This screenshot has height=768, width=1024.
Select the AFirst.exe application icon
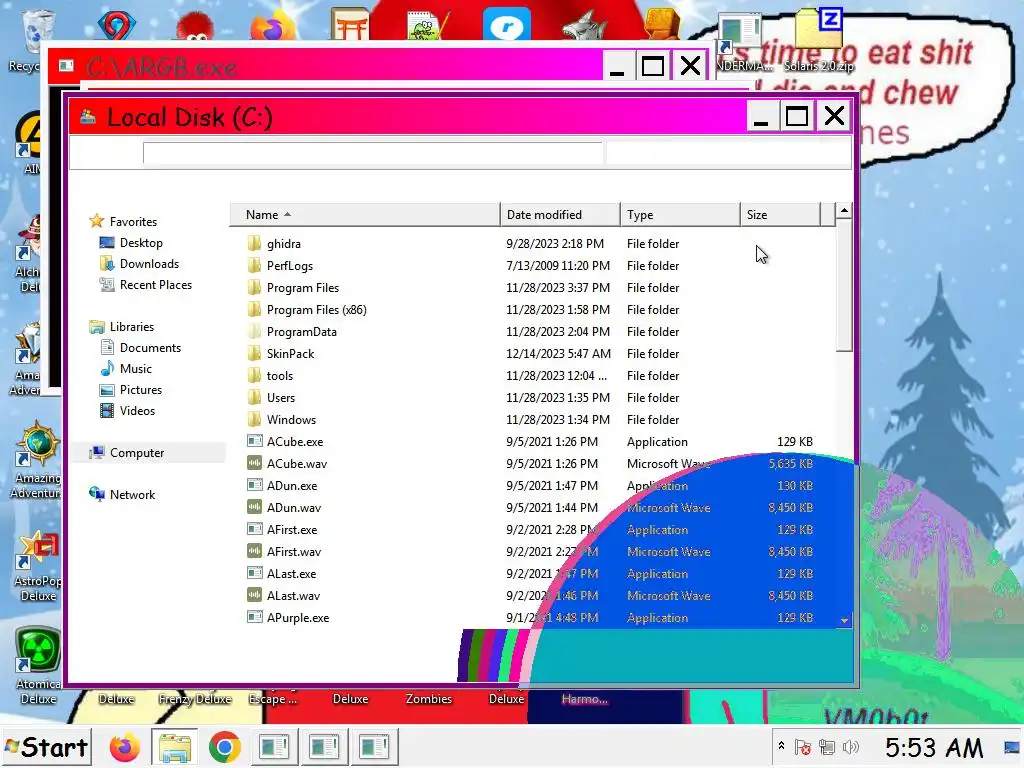click(x=255, y=530)
